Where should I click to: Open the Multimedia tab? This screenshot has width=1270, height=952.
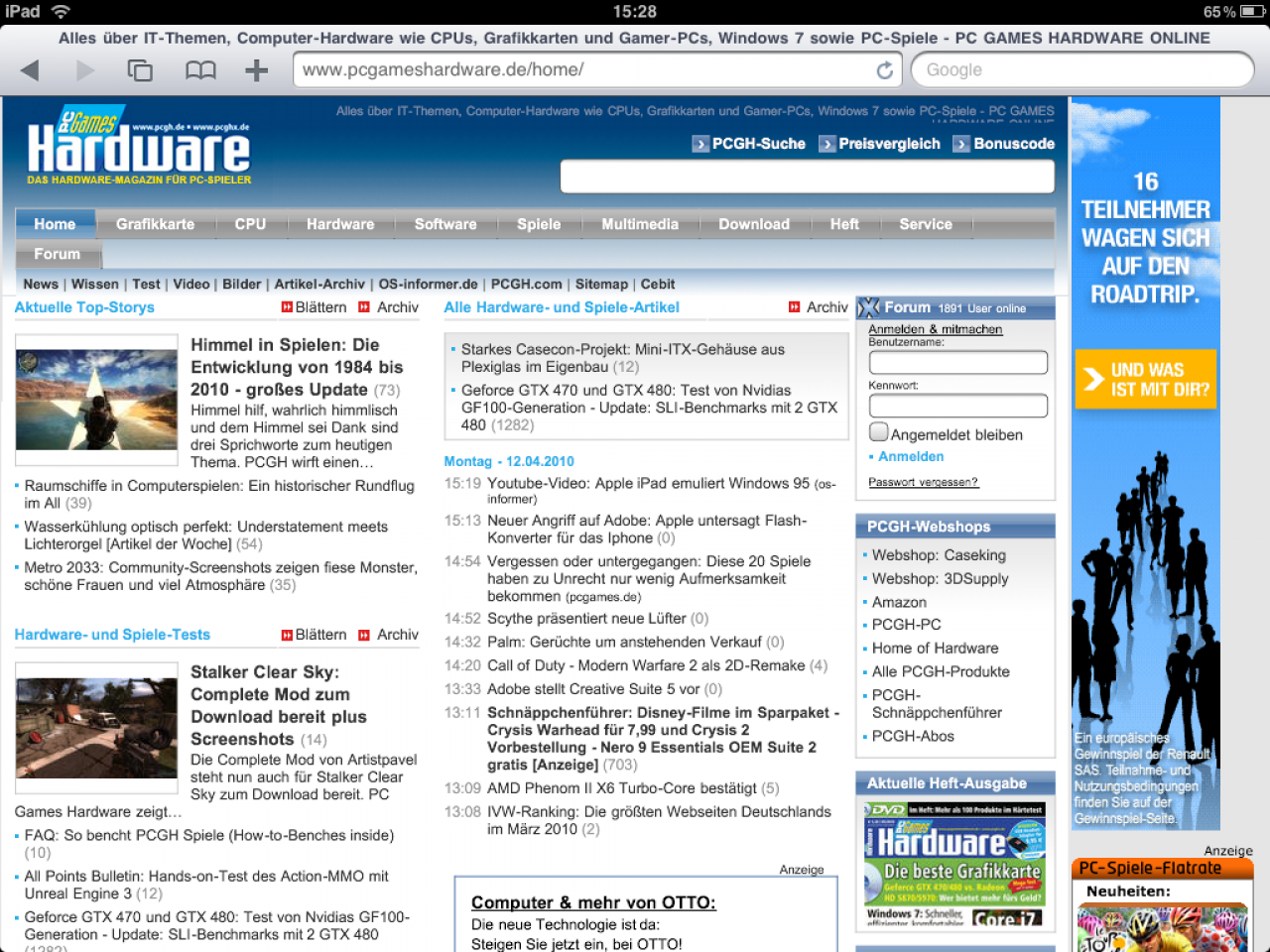640,224
